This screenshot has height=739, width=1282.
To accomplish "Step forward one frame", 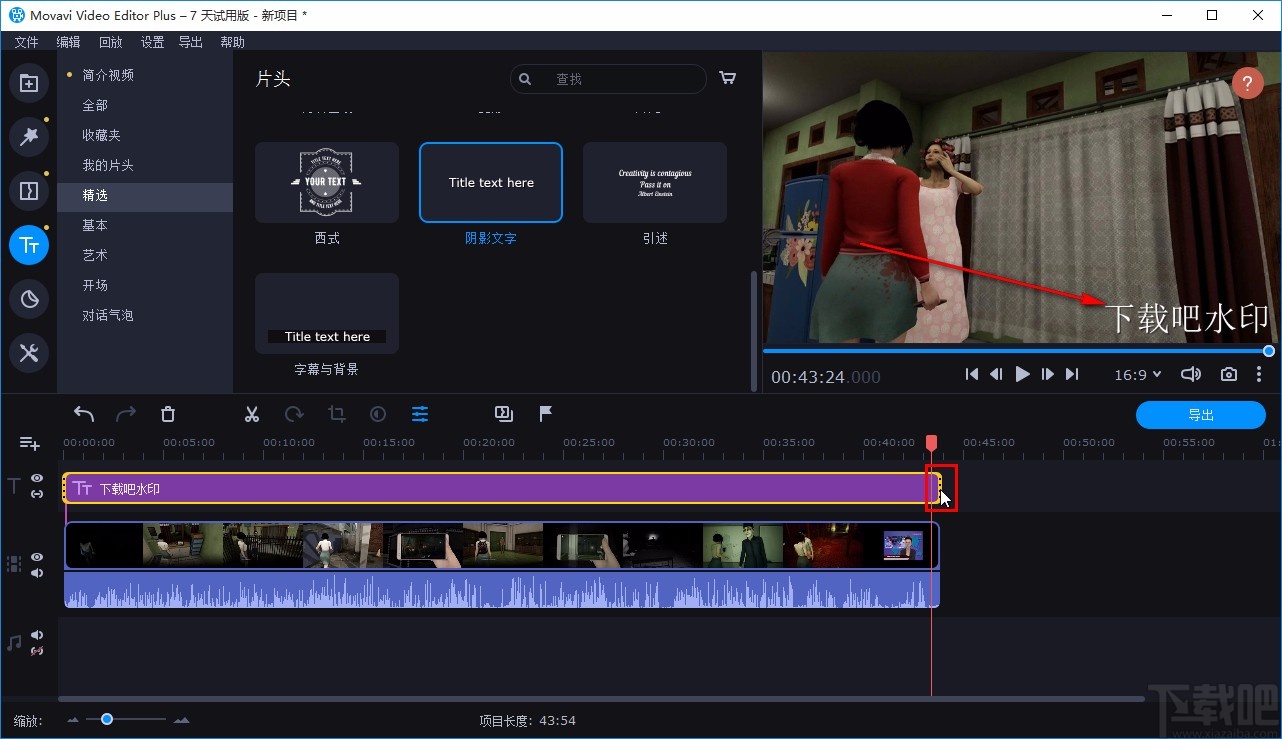I will tap(1047, 374).
